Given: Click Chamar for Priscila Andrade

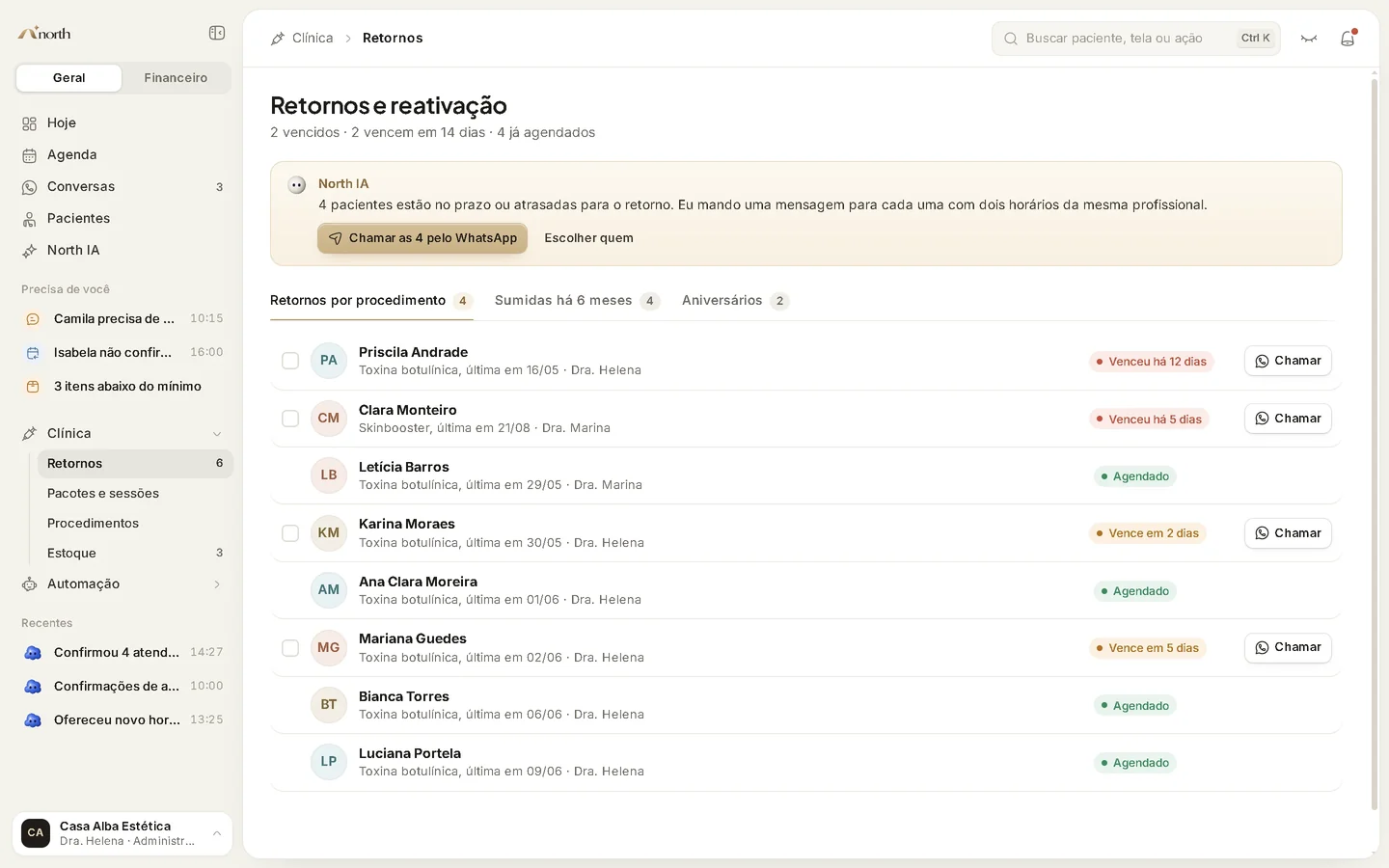Looking at the screenshot, I should click(x=1288, y=361).
